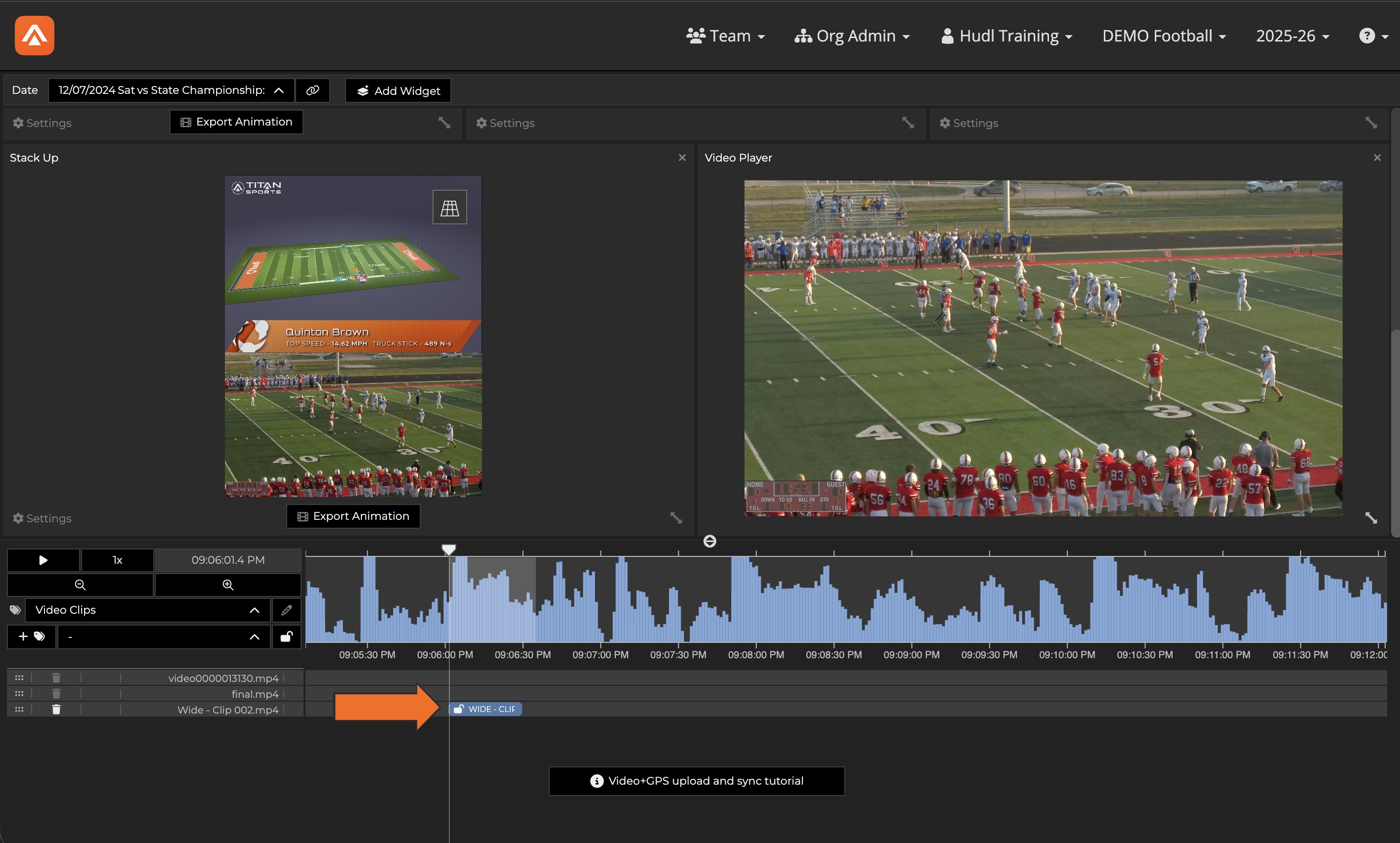The width and height of the screenshot is (1400, 843).
Task: Click the Quinton Brown stats banner
Action: click(353, 337)
